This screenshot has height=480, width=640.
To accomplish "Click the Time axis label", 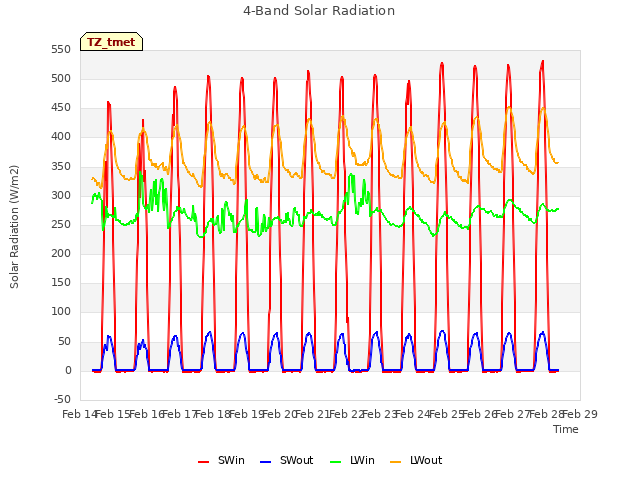I will coord(566,429).
